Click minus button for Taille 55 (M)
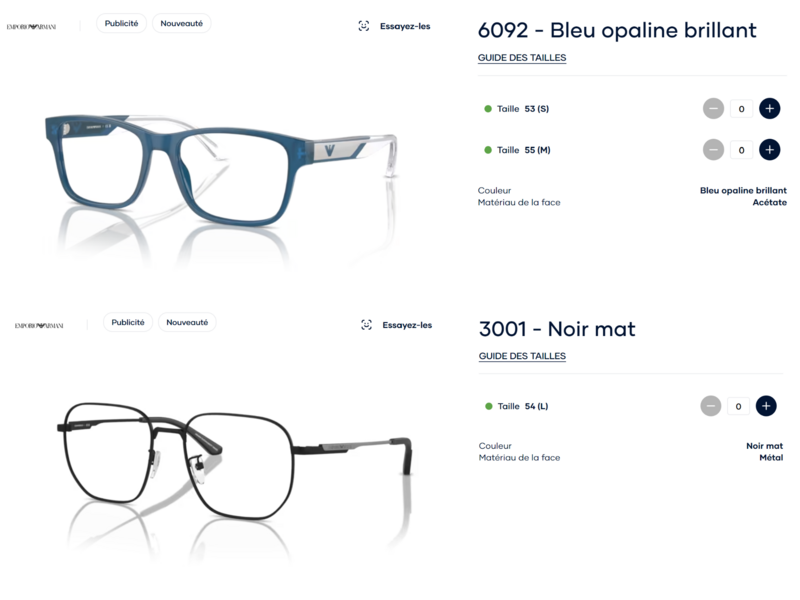The height and width of the screenshot is (600, 800). [713, 149]
